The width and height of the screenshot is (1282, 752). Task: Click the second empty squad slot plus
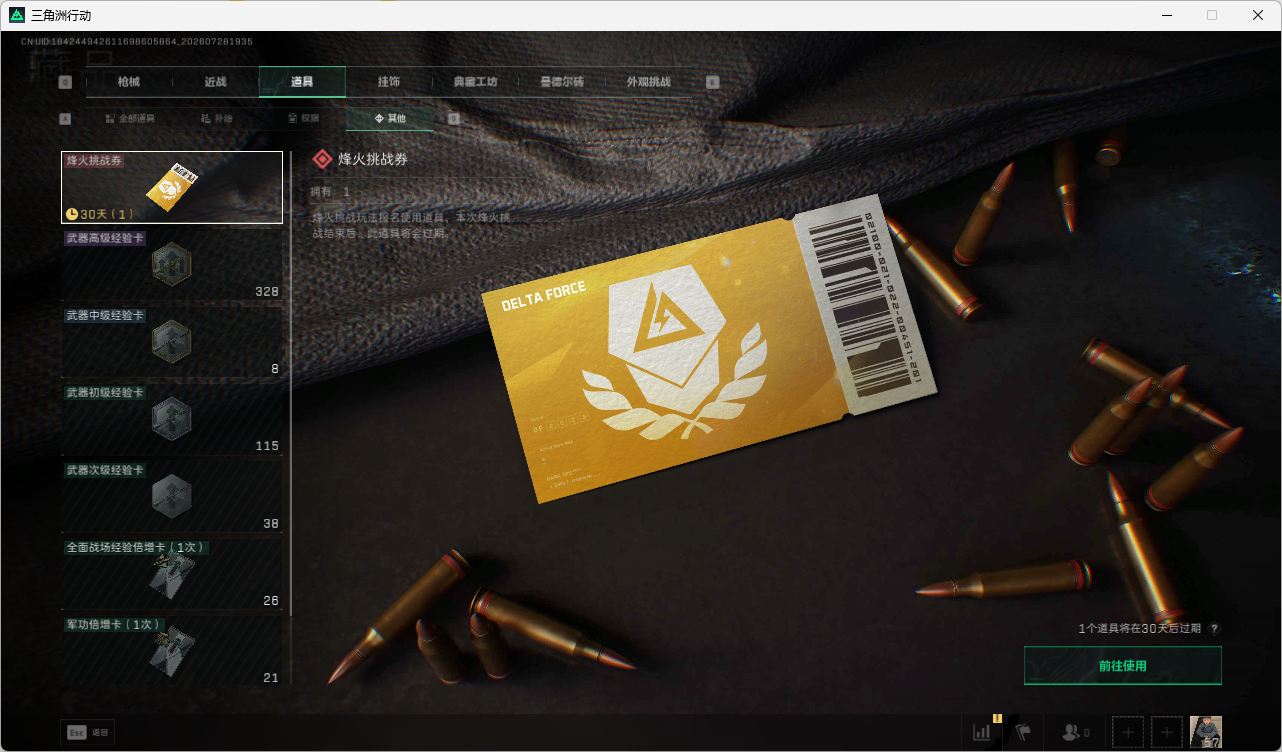click(x=1167, y=733)
